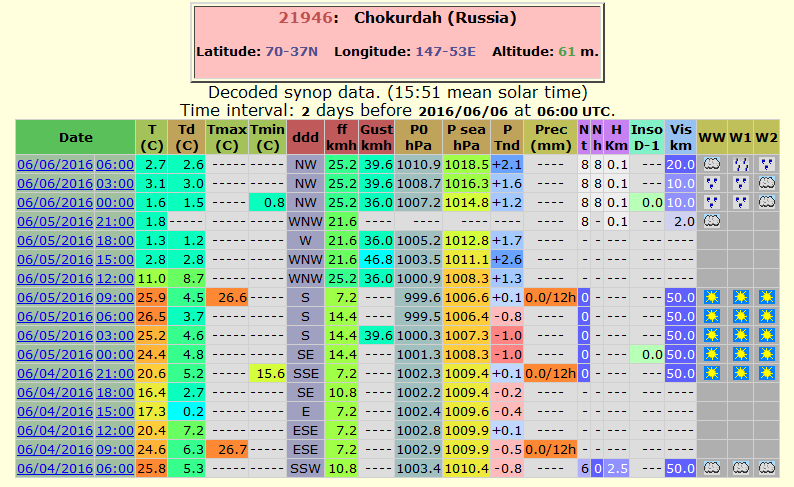This screenshot has height=487, width=794.
Task: Click the W2 shower icon for 06/06/2016 06:00
Action: 767,164
